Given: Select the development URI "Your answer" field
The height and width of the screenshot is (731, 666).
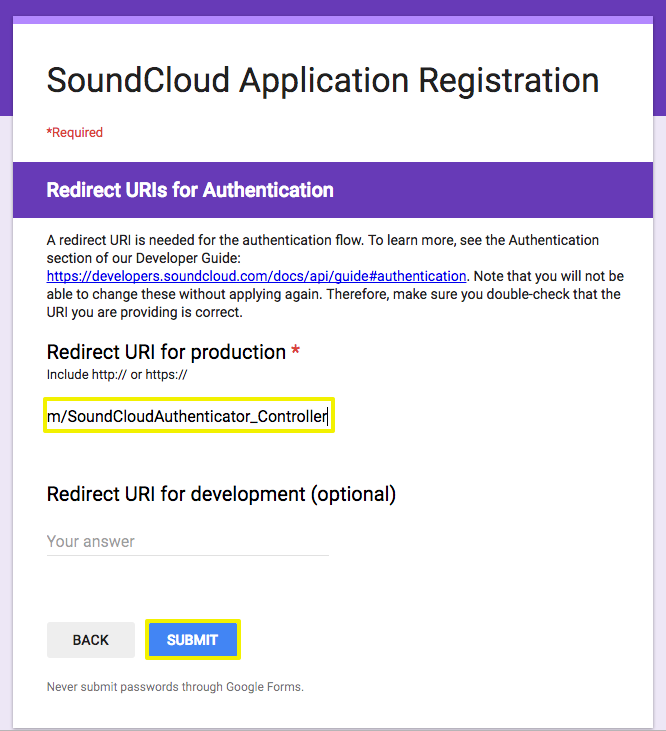Looking at the screenshot, I should click(x=188, y=542).
